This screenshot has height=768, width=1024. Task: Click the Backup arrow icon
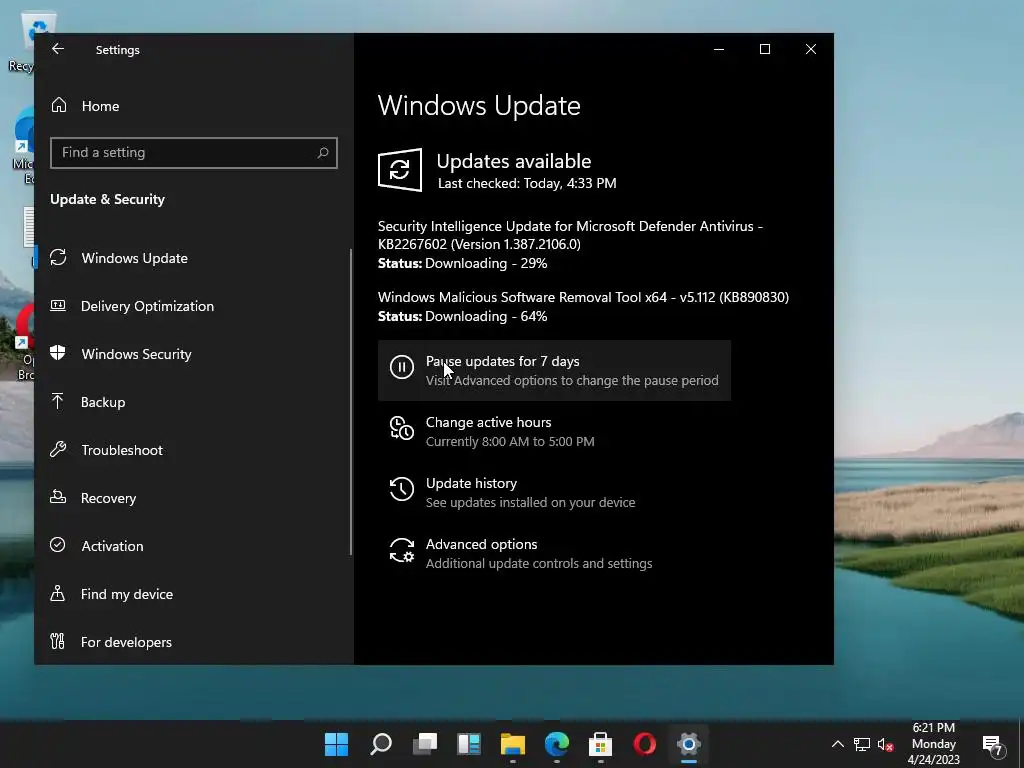pyautogui.click(x=57, y=401)
